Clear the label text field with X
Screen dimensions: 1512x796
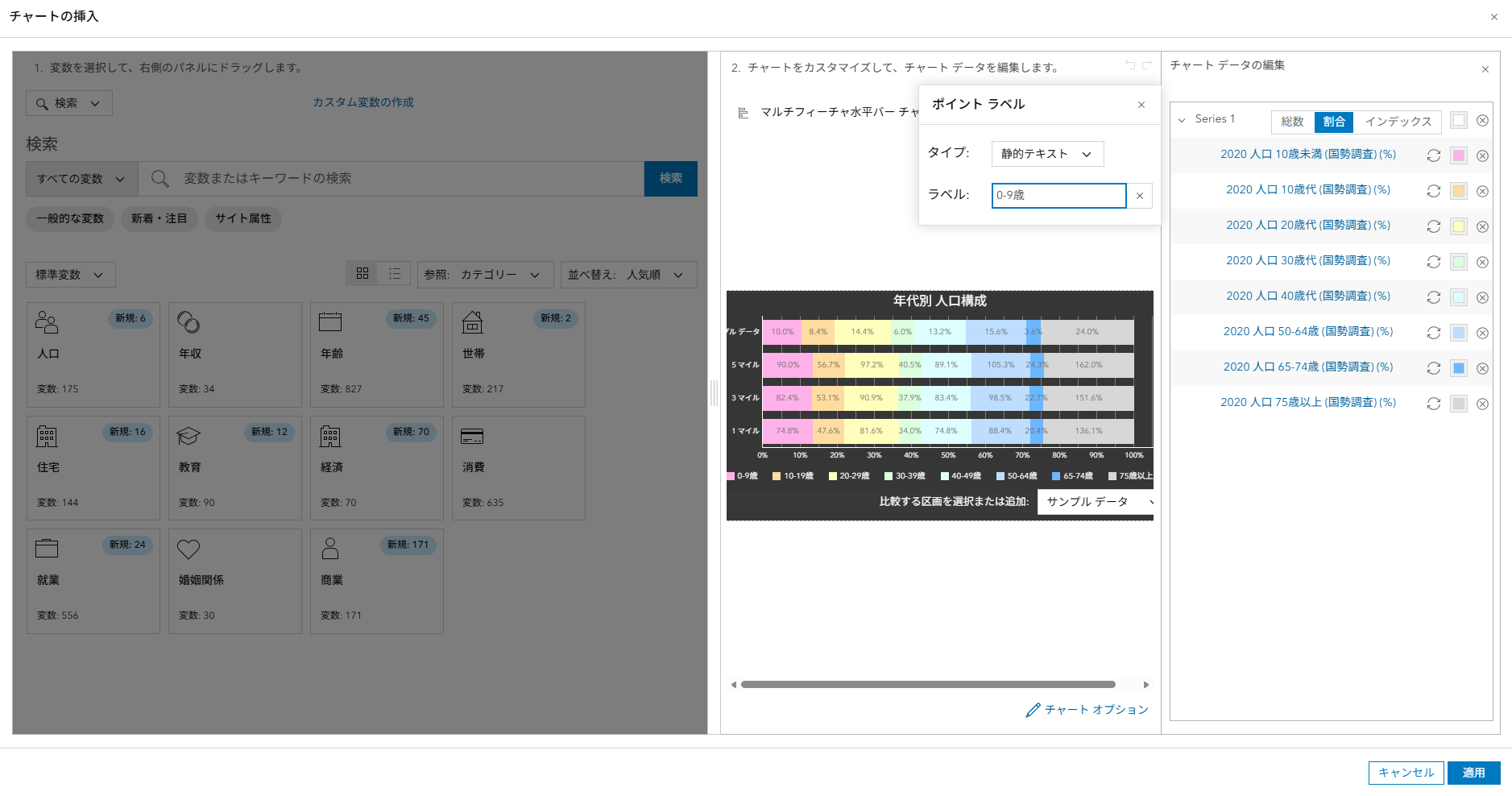[1140, 196]
